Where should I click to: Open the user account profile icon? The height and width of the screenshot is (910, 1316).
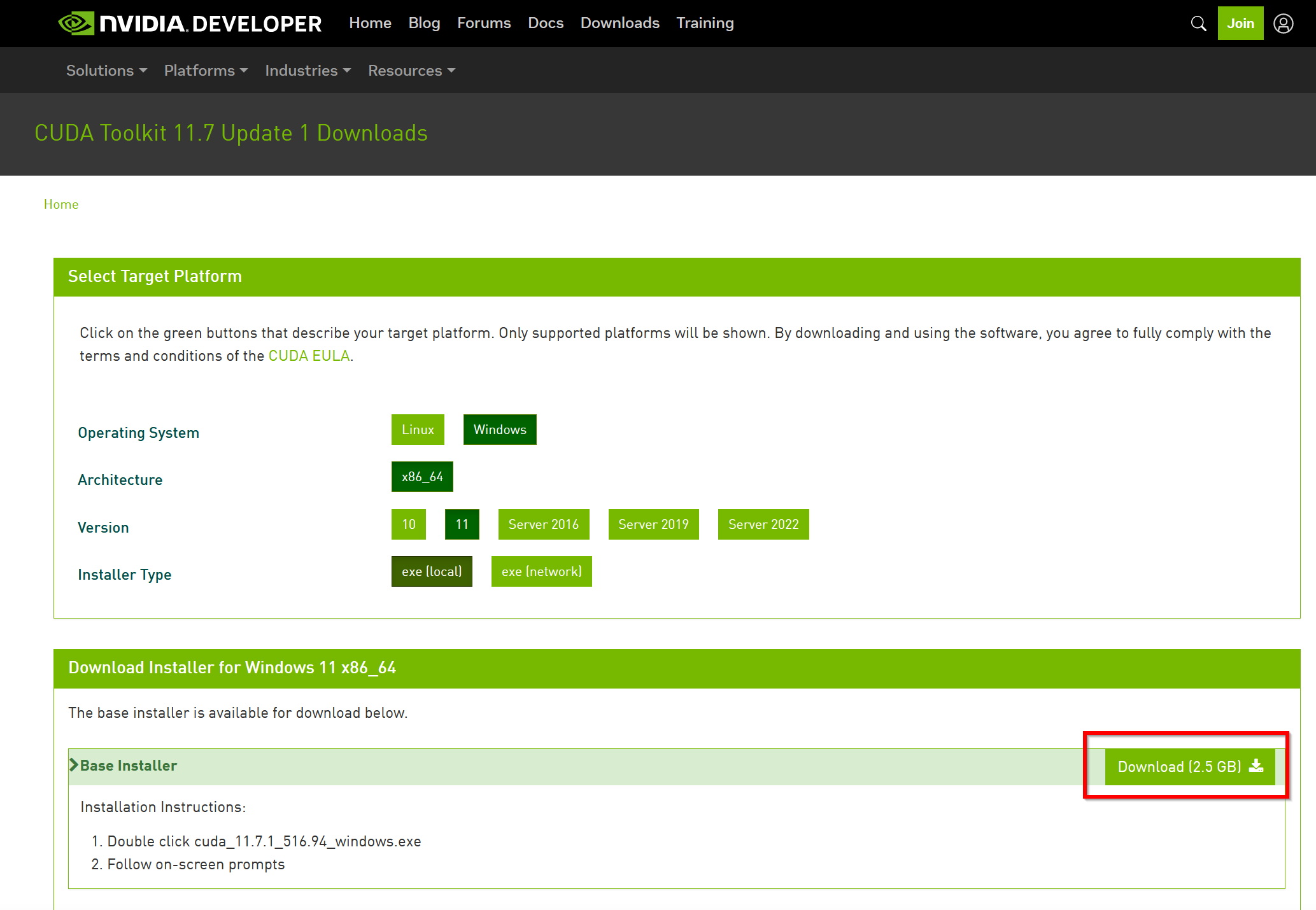click(x=1283, y=24)
